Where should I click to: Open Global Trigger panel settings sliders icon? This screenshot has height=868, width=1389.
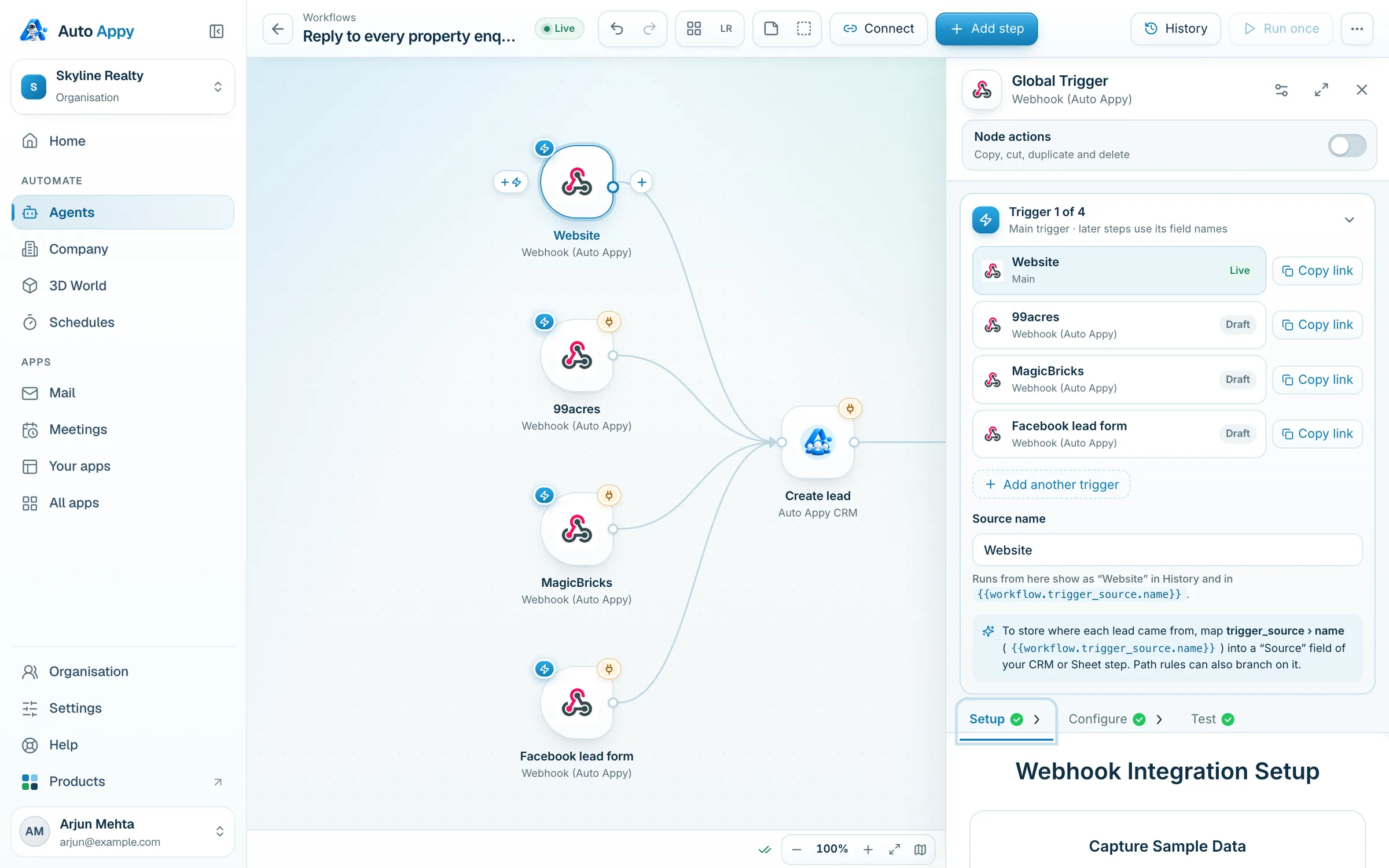coord(1281,90)
